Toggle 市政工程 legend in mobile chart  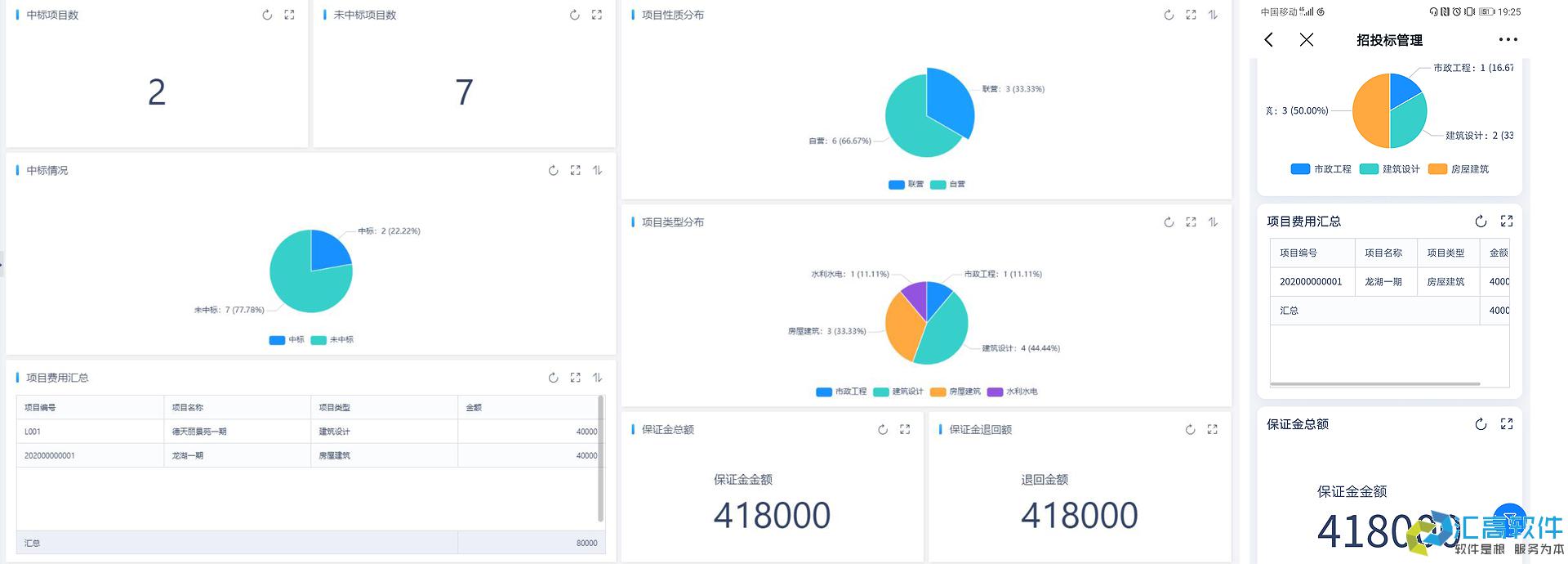click(x=1321, y=169)
